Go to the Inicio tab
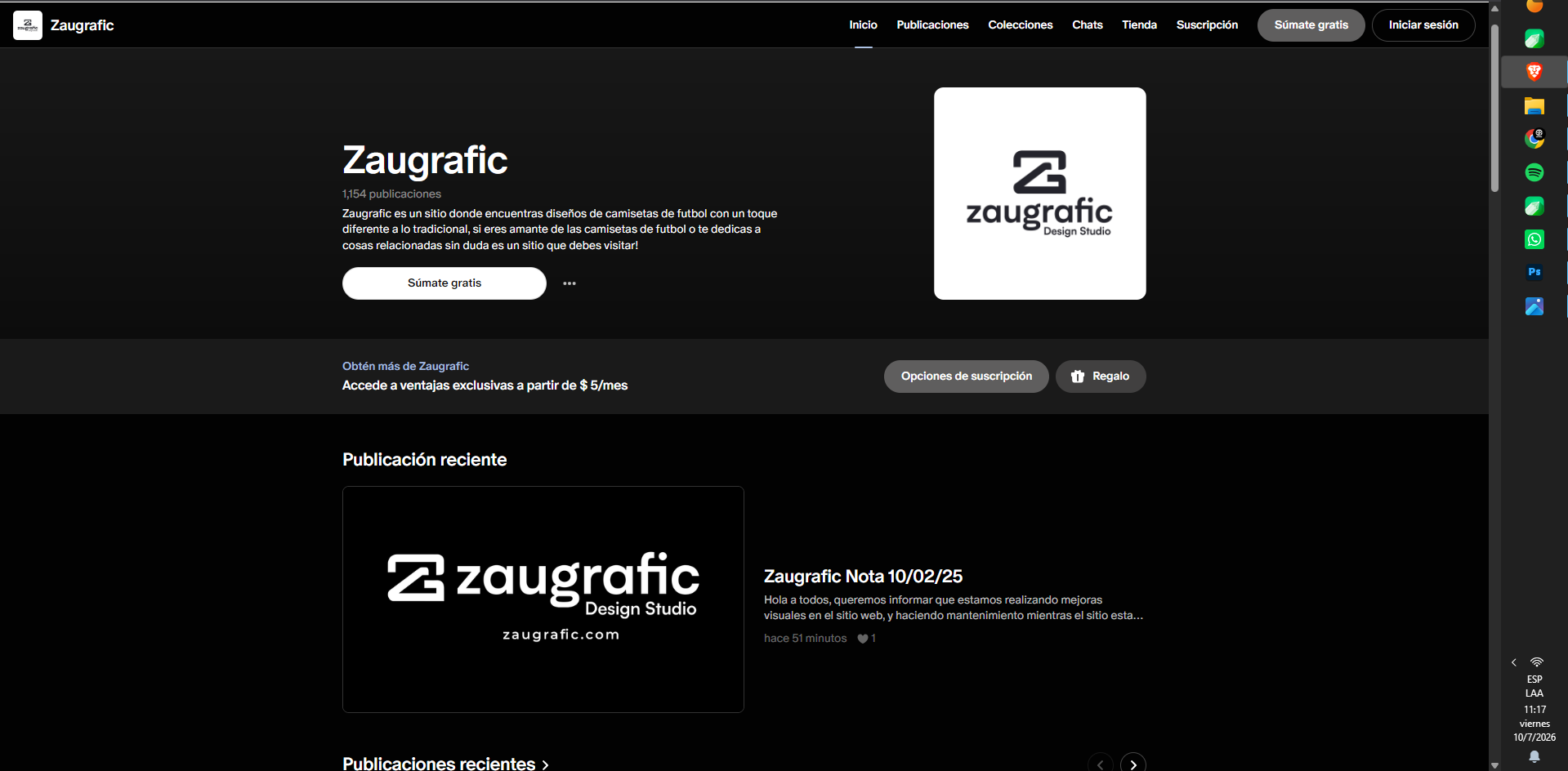 coord(863,25)
